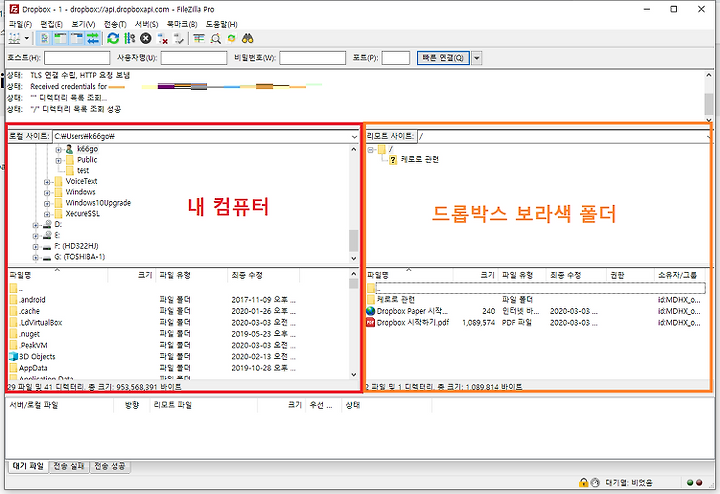Viewport: 720px width, 494px height.
Task: Open the Site Manager icon
Action: [x=14, y=39]
